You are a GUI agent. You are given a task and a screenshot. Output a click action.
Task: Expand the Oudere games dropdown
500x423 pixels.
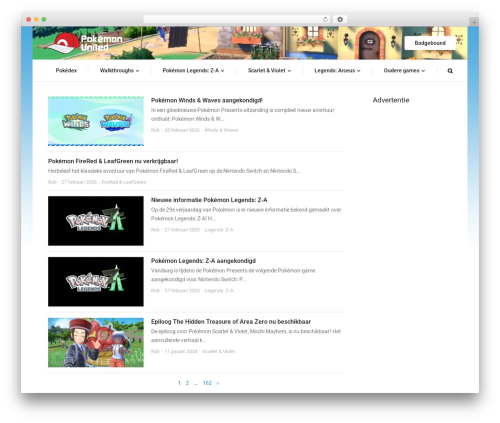[404, 70]
